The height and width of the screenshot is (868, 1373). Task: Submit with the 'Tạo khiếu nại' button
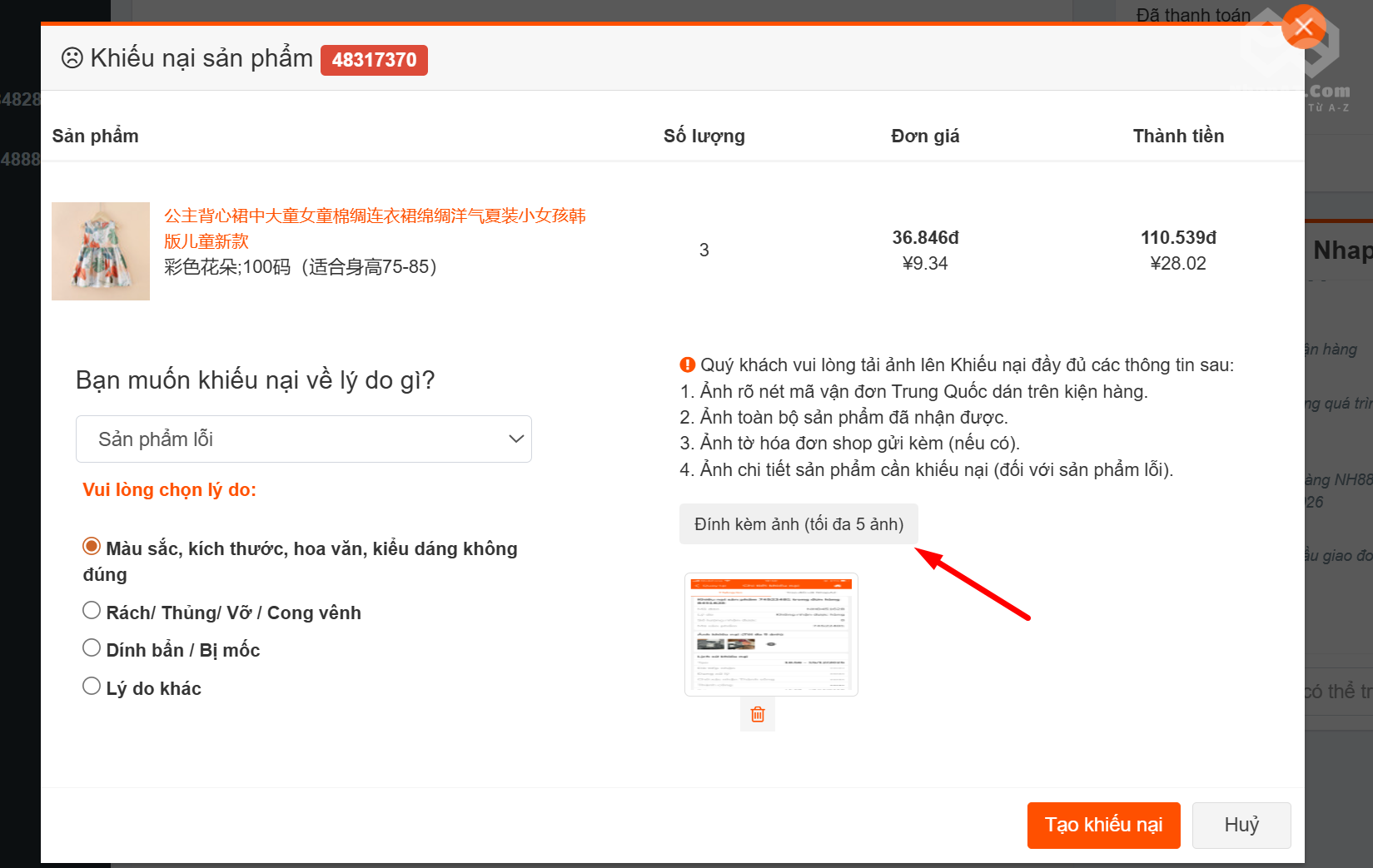pos(1103,825)
